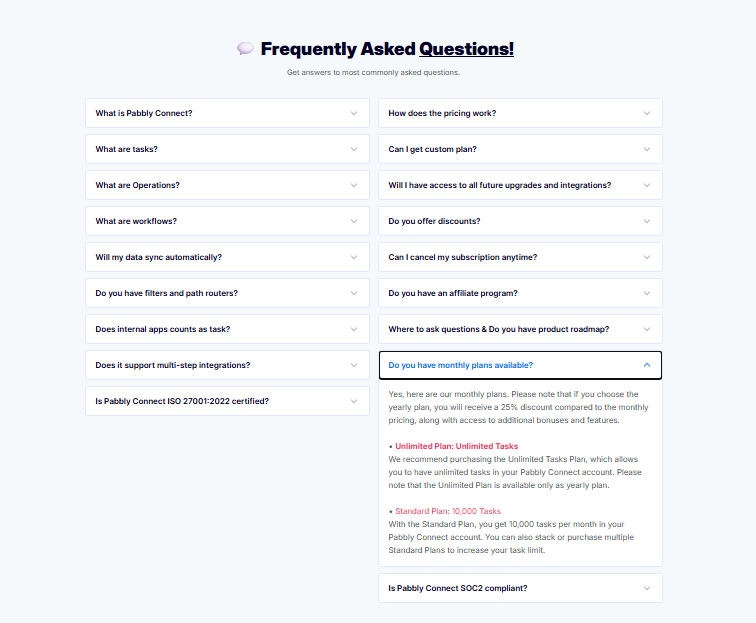Click chevron beside future upgrades and integrations question
The height and width of the screenshot is (623, 756).
[647, 185]
